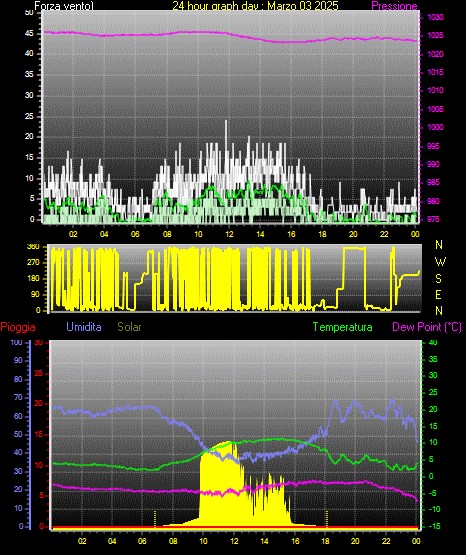
Task: Click 360 on the wind direction axis
Action: [33, 247]
